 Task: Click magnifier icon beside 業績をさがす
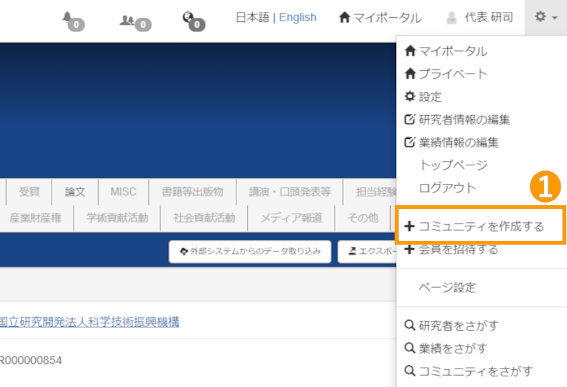[x=410, y=348]
